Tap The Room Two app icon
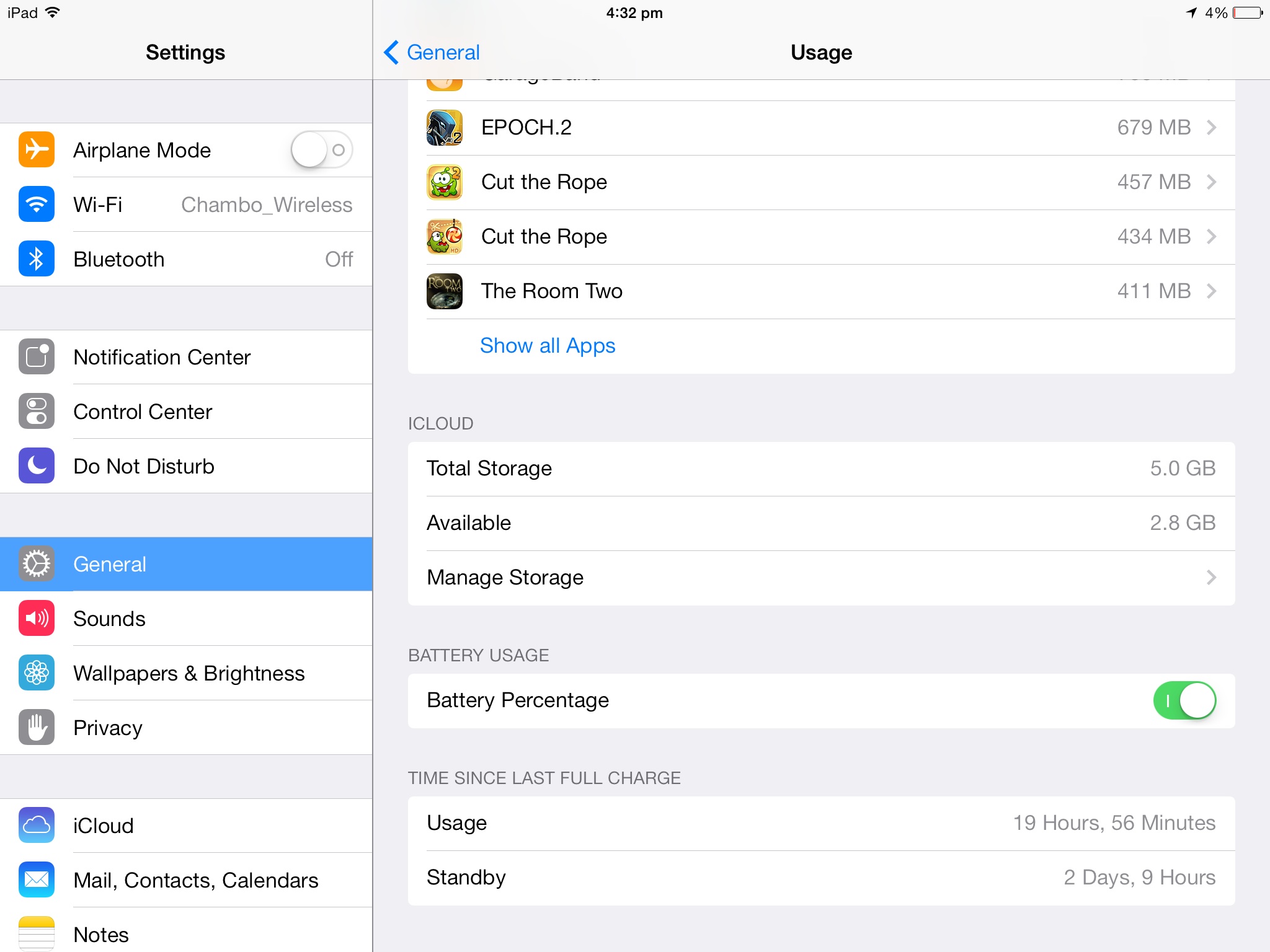 pos(445,291)
